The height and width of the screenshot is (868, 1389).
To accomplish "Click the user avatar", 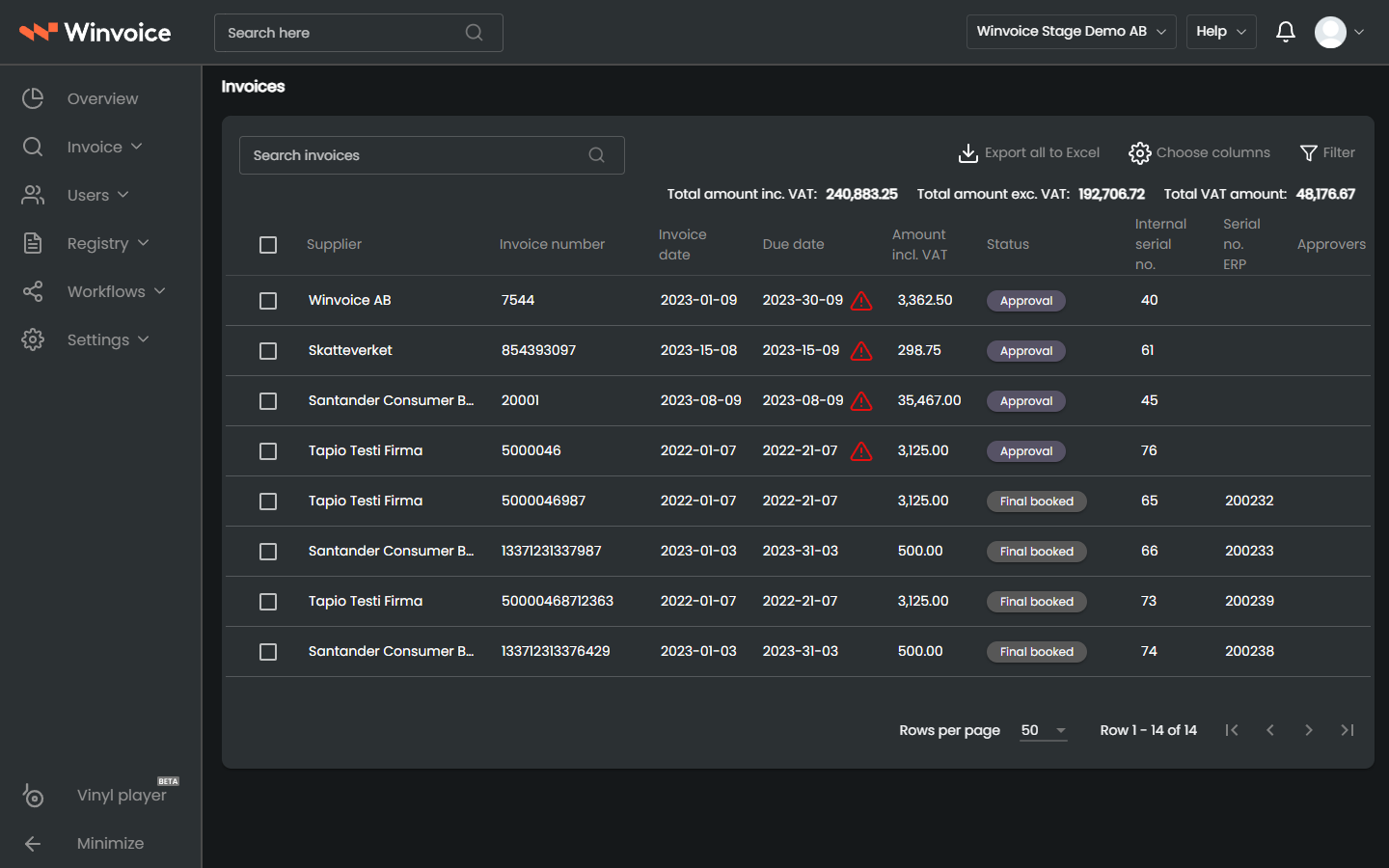I will (1330, 32).
